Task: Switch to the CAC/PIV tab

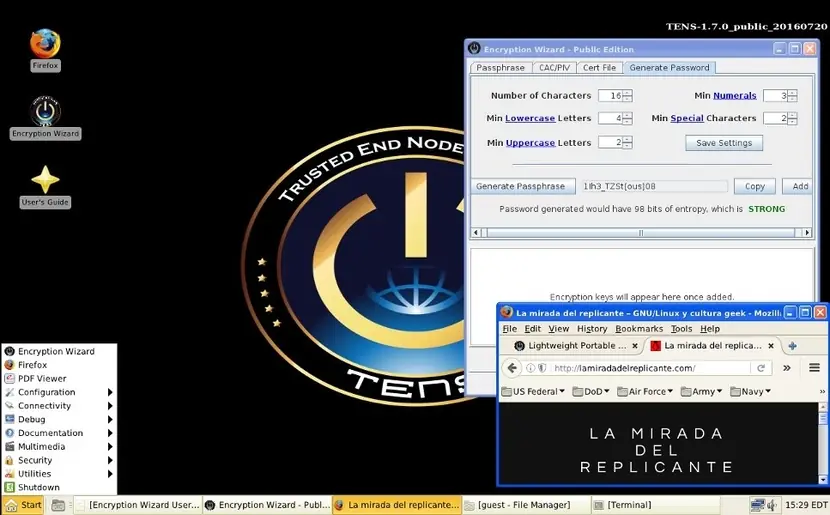Action: pos(554,68)
